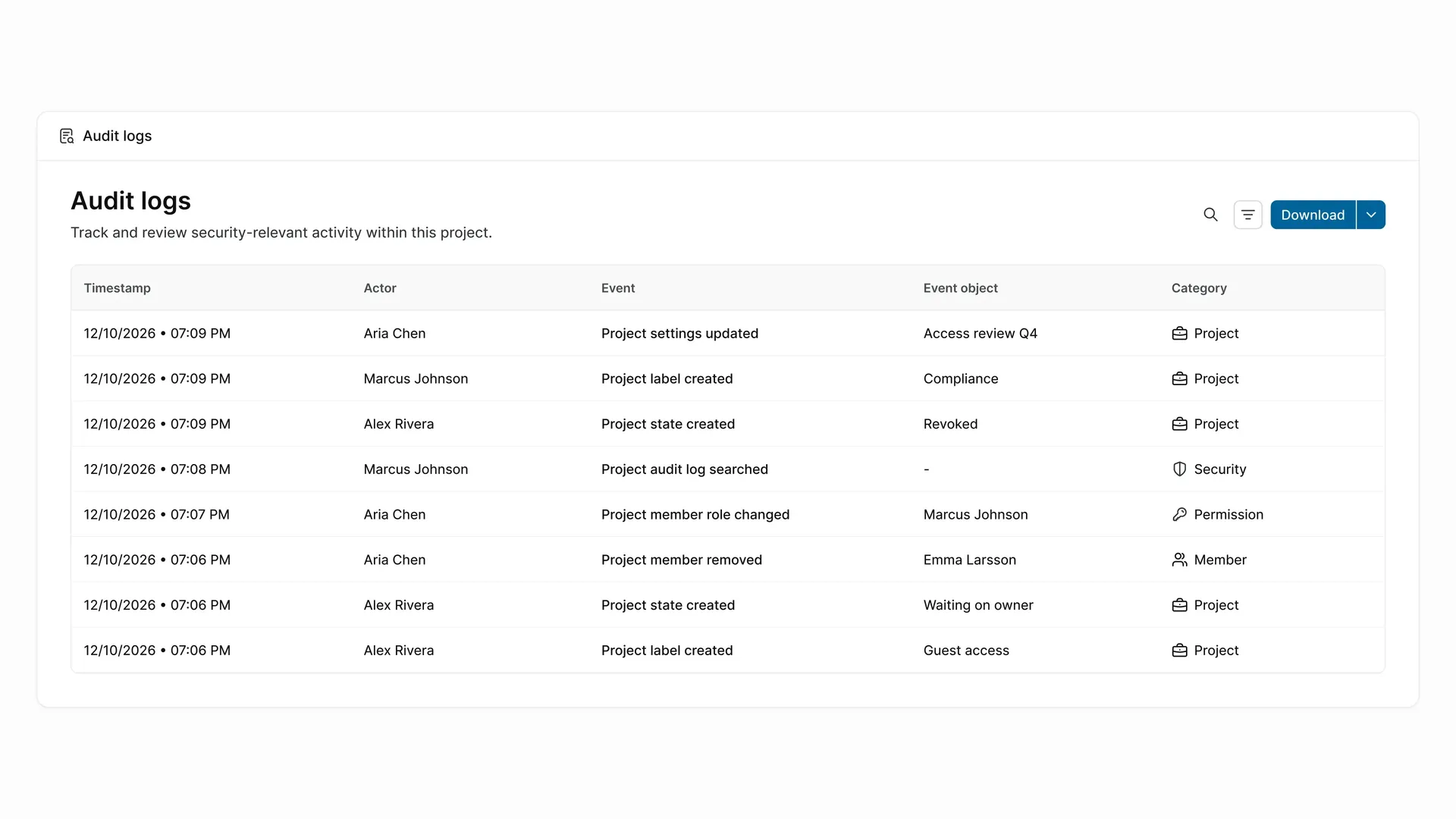This screenshot has height=819, width=1456.
Task: Expand the Download dropdown arrow
Action: (x=1371, y=215)
